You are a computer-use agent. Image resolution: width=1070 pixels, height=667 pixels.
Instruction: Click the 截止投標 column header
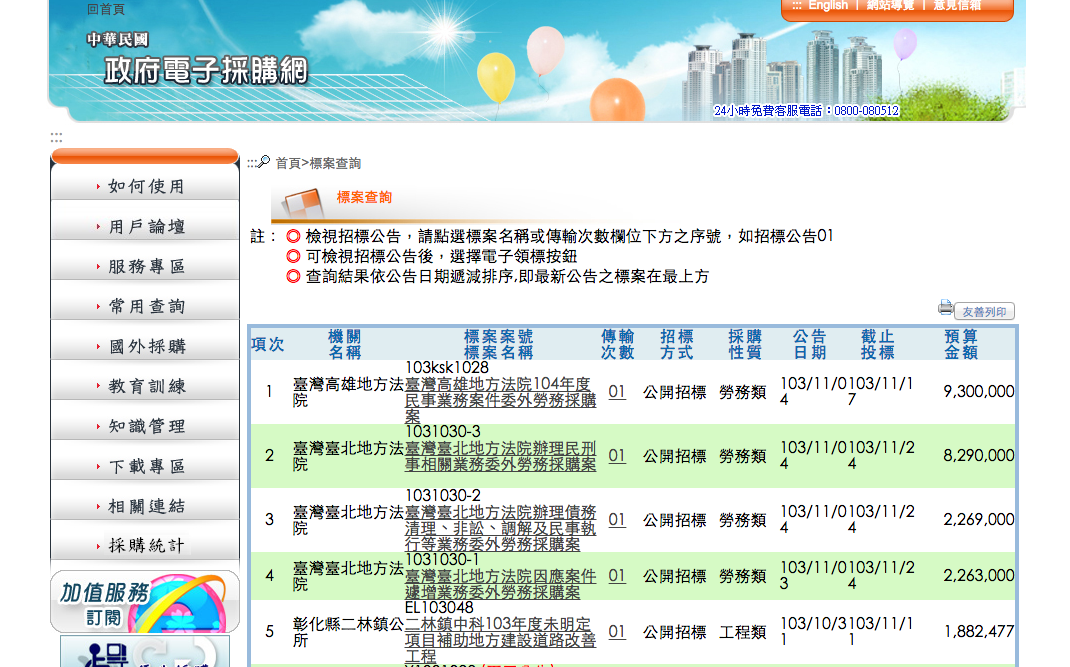tap(878, 344)
